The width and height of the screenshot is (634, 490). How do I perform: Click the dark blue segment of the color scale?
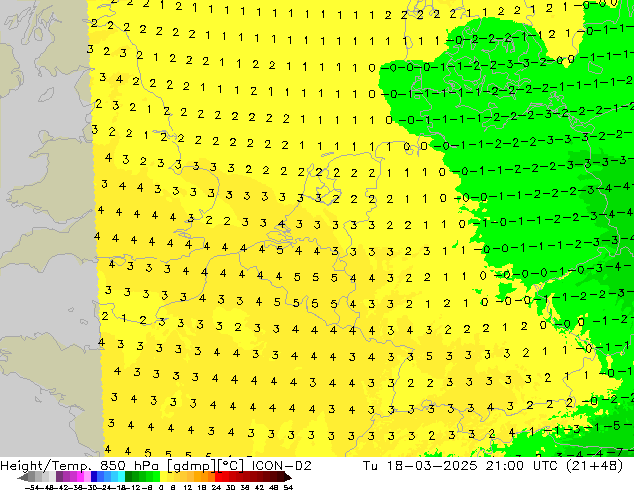click(94, 477)
